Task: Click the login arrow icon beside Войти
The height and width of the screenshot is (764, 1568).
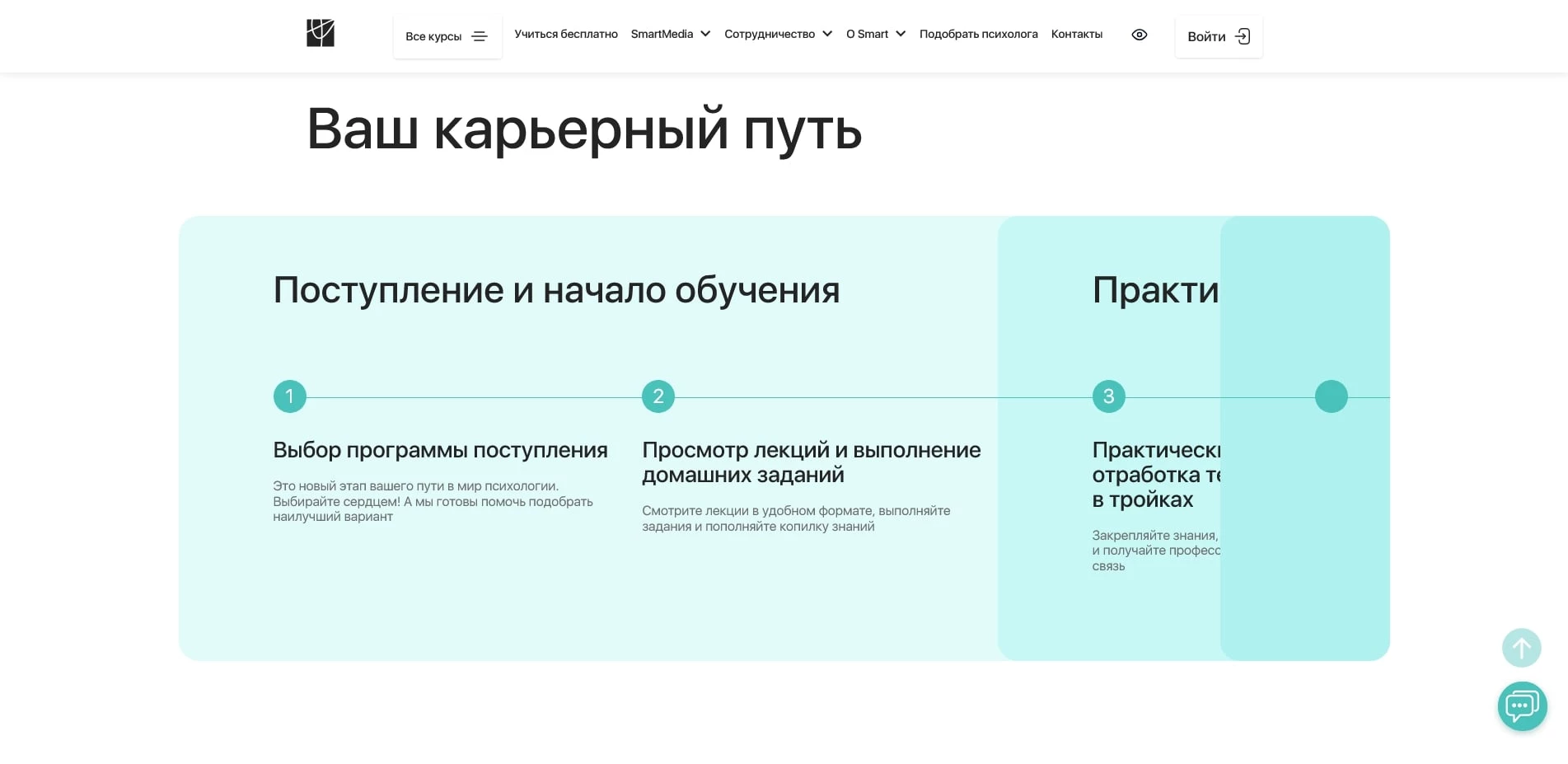Action: (1243, 36)
